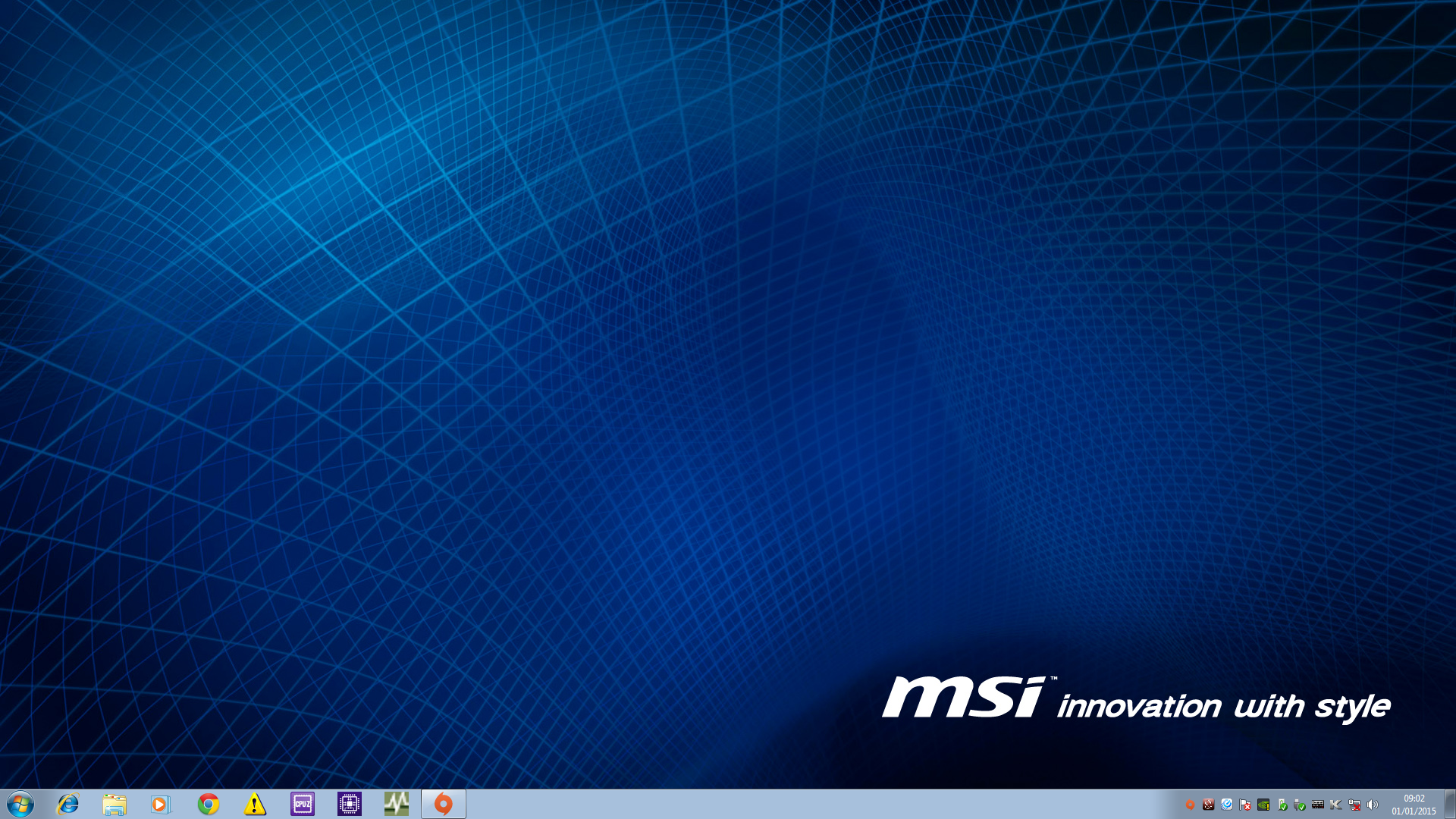Click the Show Desktop strip
The image size is (1456, 819).
coord(1450,804)
